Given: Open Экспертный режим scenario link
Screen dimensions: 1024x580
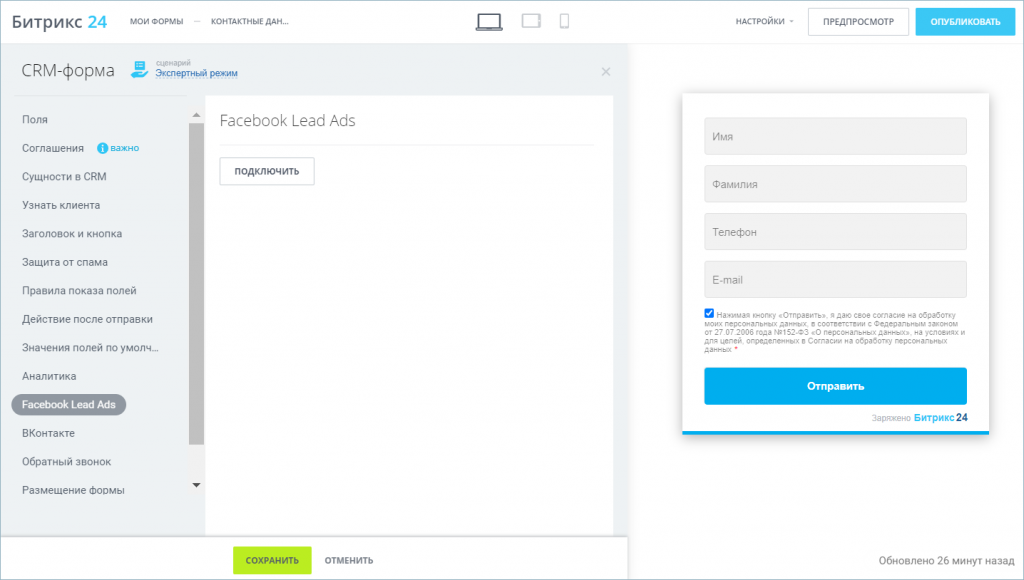Looking at the screenshot, I should pyautogui.click(x=197, y=73).
